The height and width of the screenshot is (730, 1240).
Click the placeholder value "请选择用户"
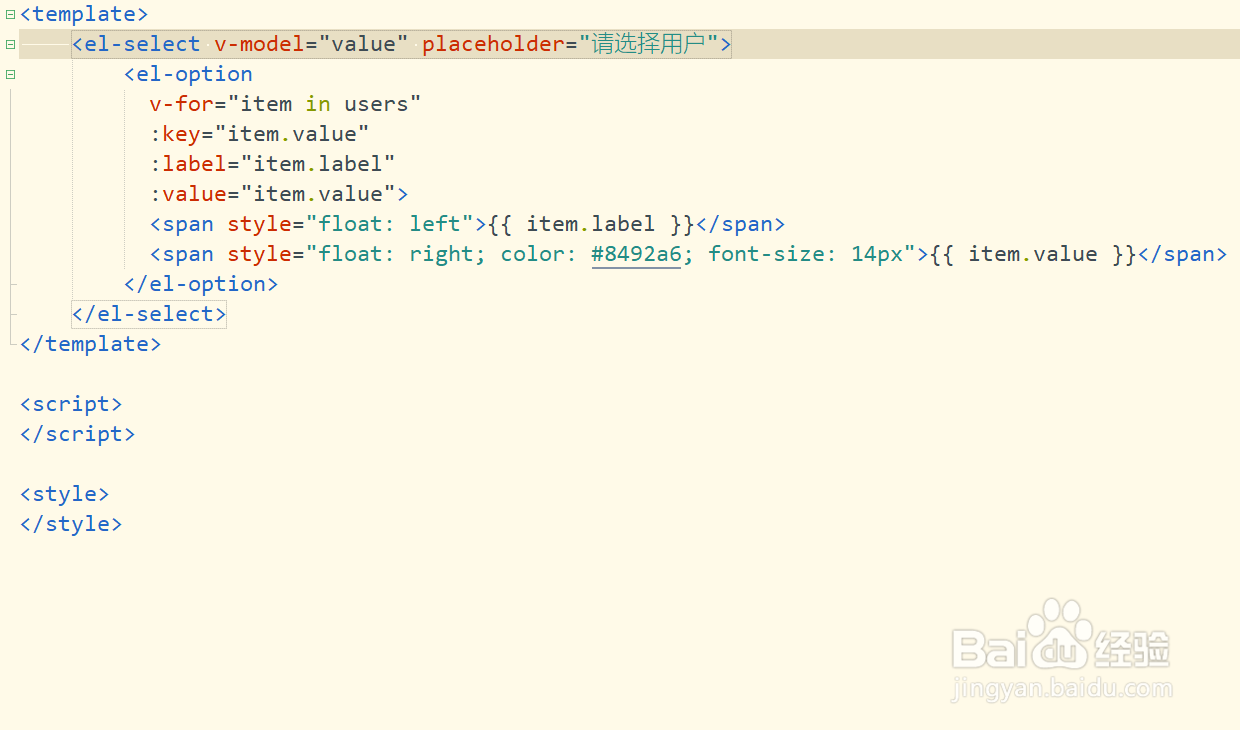(649, 44)
